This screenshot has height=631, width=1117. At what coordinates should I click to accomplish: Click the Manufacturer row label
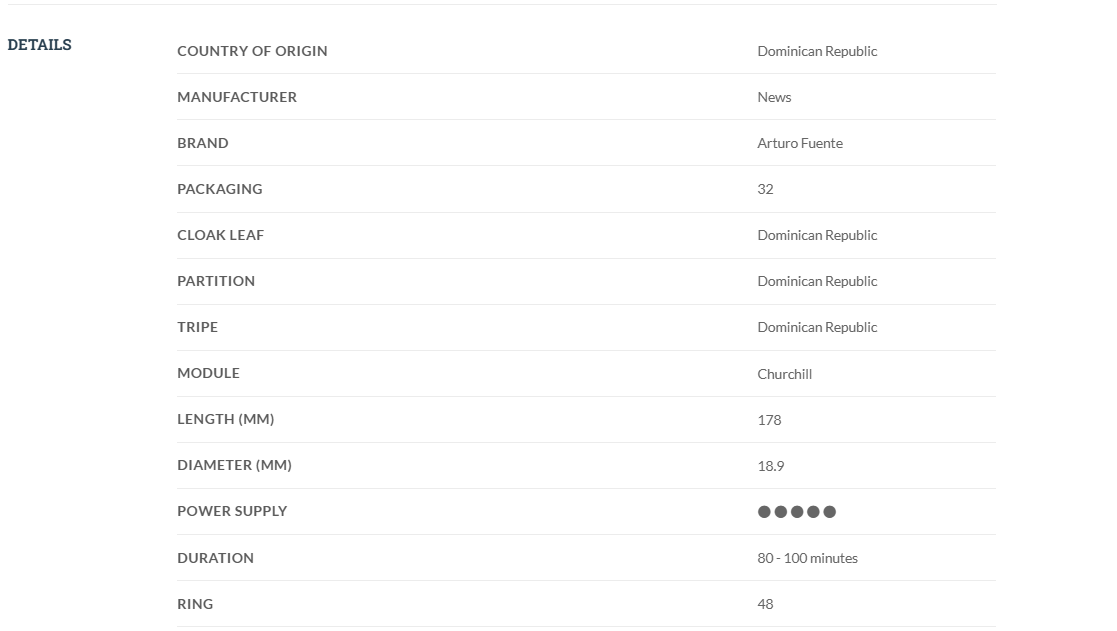click(237, 97)
